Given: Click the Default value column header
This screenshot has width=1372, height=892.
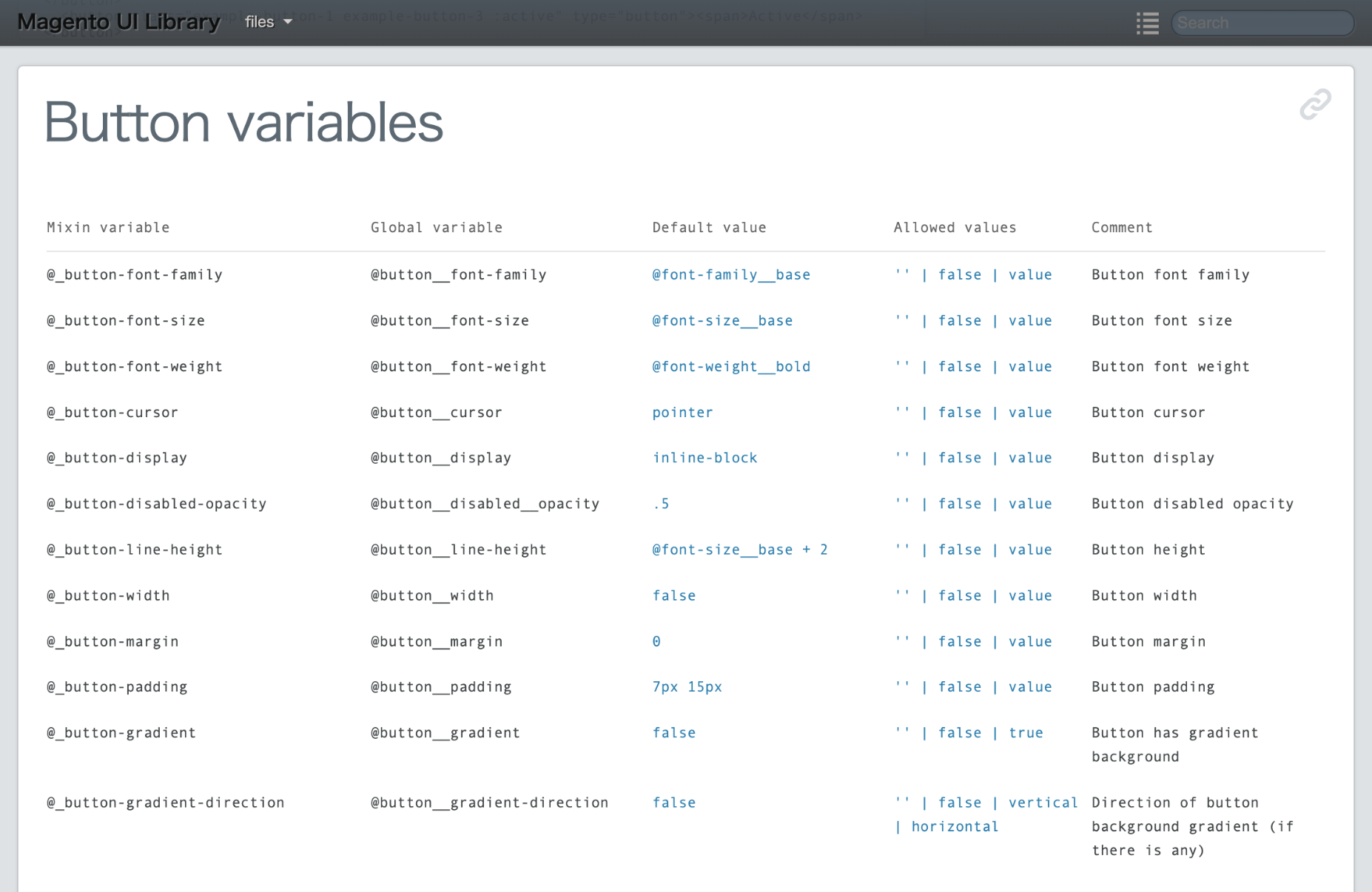Looking at the screenshot, I should pyautogui.click(x=709, y=227).
